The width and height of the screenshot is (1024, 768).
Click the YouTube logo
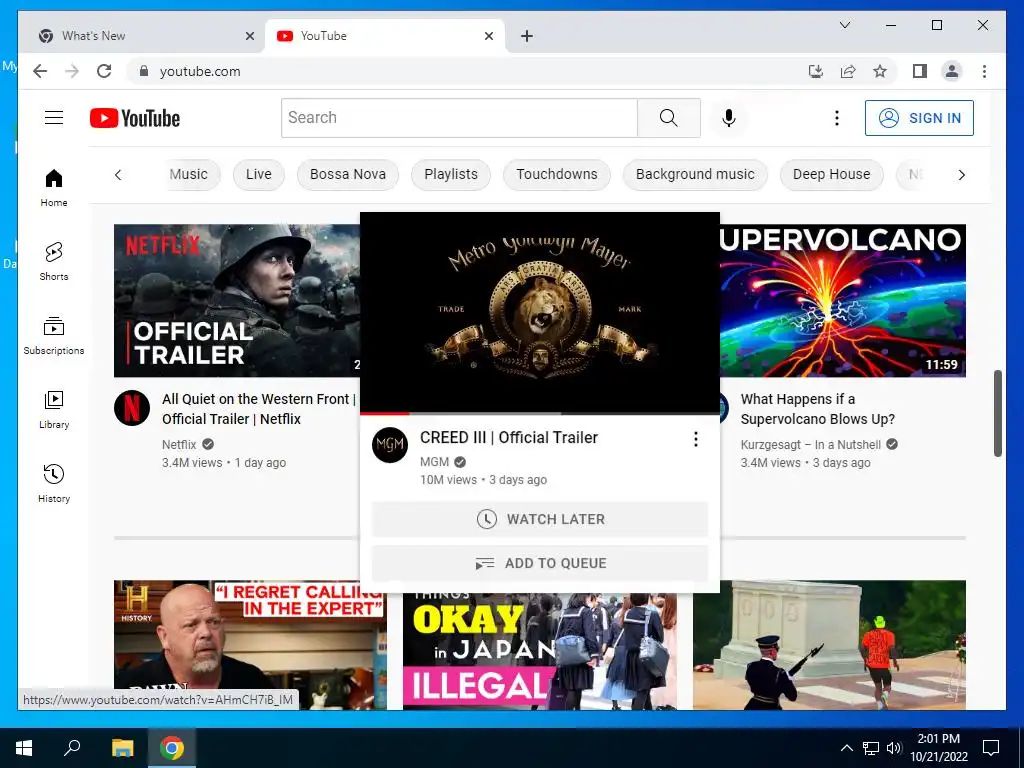click(x=135, y=118)
